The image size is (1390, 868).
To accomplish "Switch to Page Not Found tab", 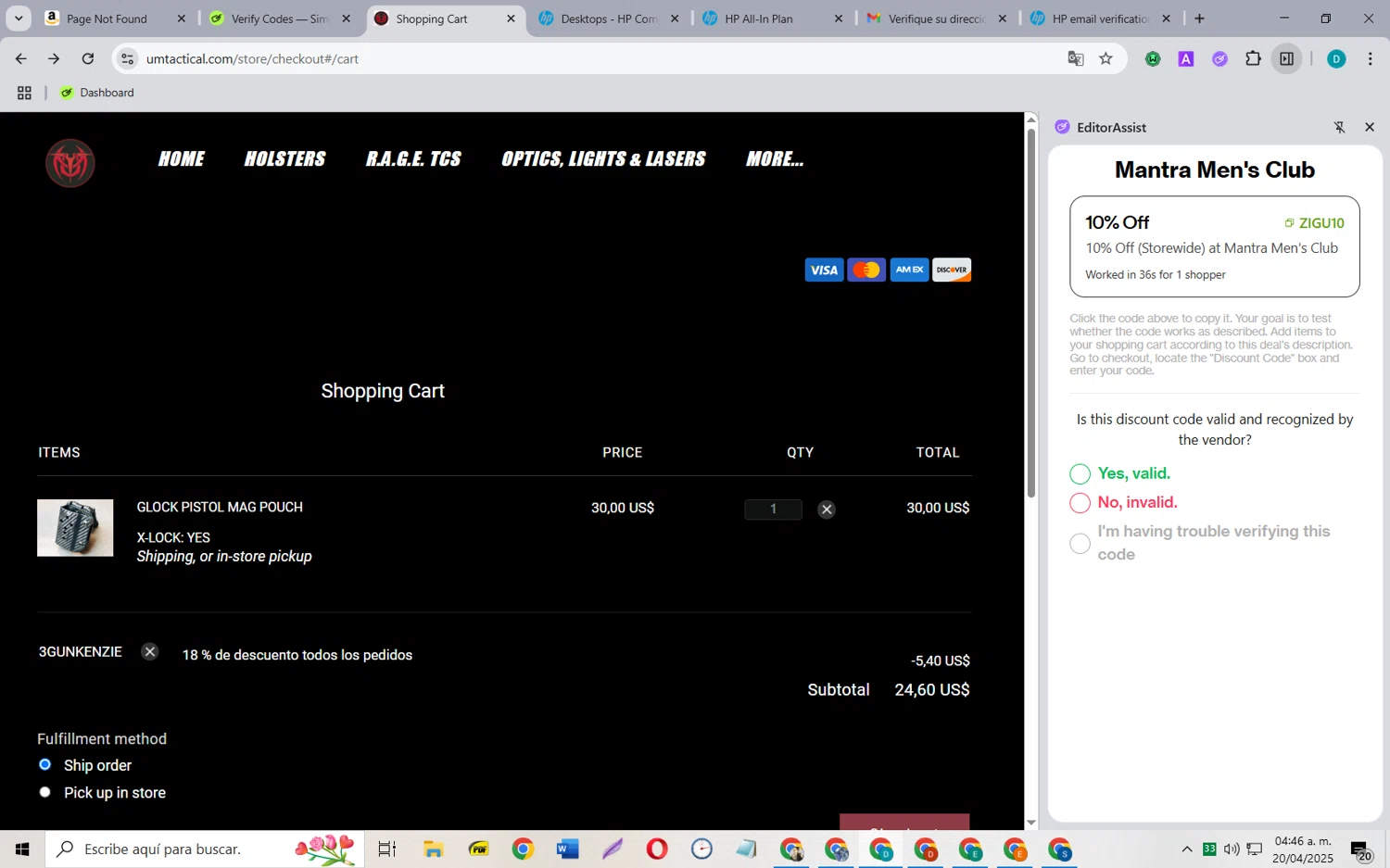I will click(x=115, y=19).
